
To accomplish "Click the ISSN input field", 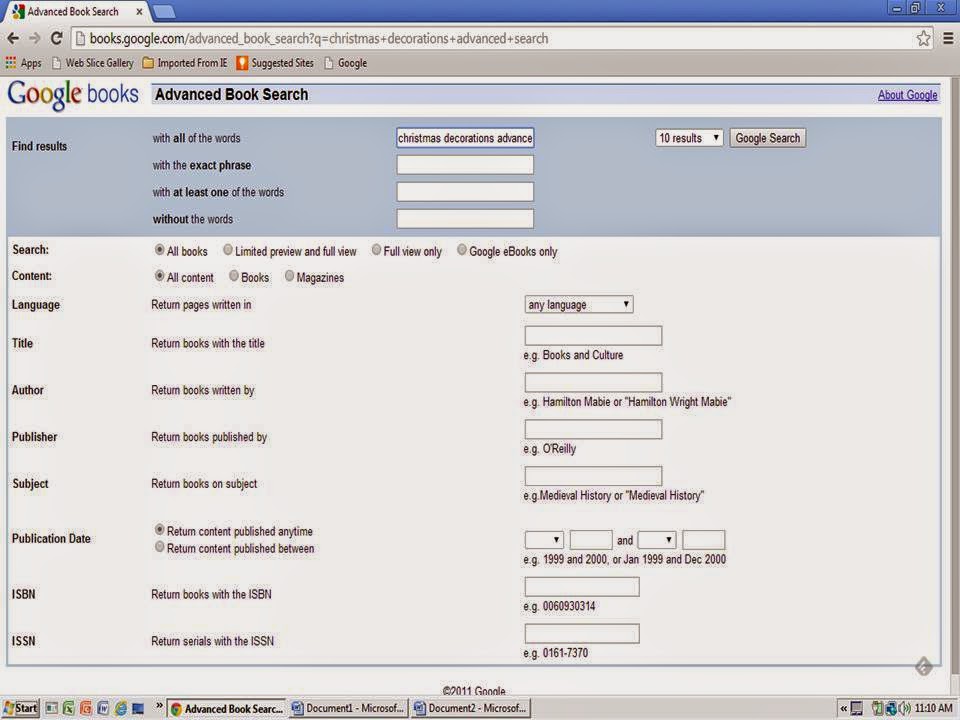I will click(582, 634).
